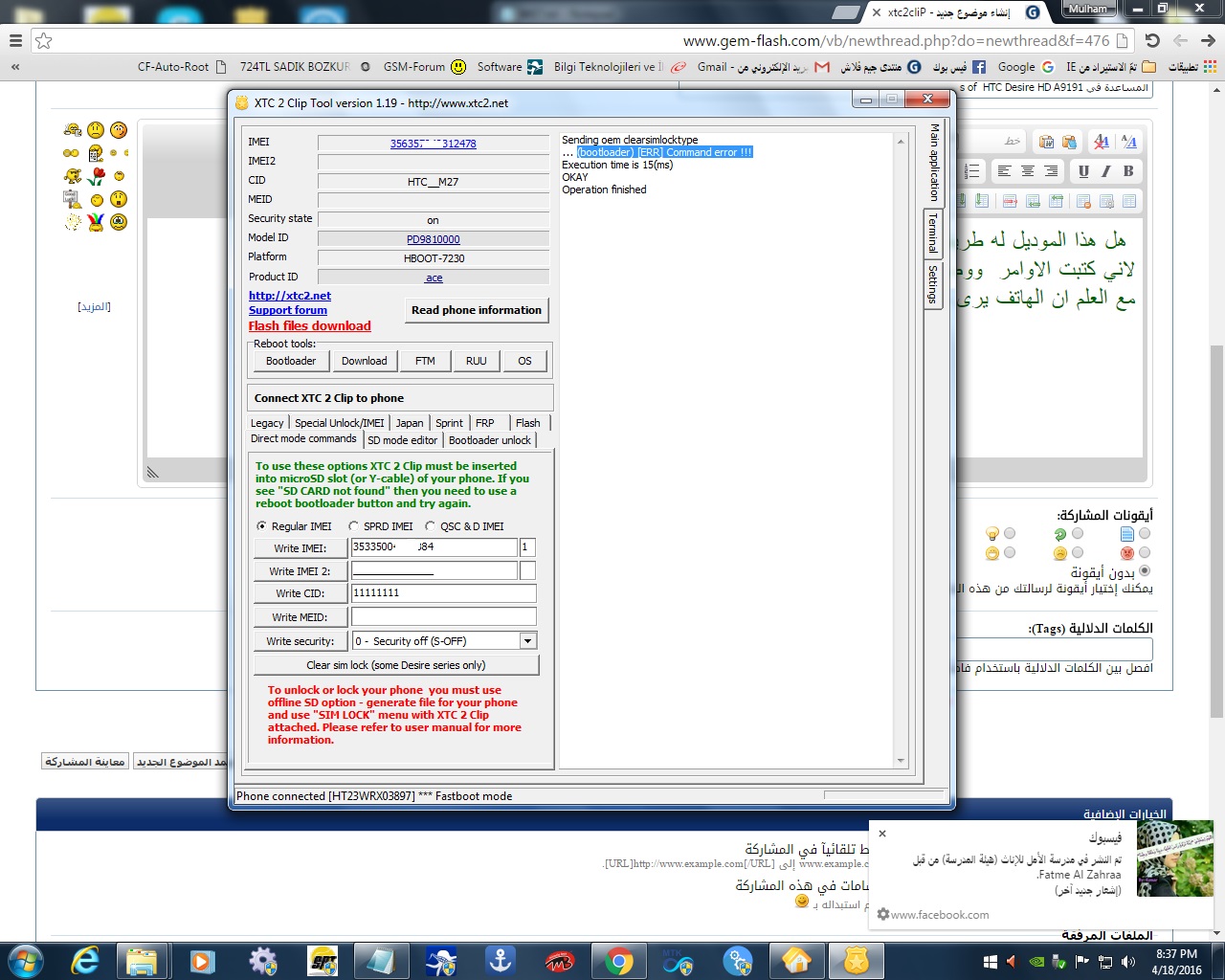The image size is (1225, 980).
Task: Open the Flash files download link
Action: (310, 326)
